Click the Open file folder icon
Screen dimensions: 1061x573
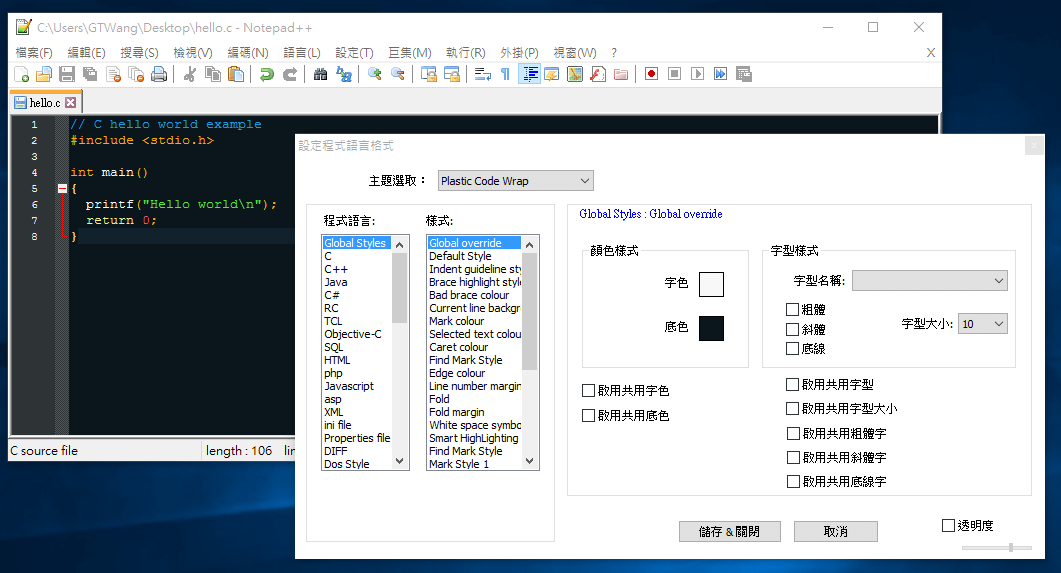44,74
